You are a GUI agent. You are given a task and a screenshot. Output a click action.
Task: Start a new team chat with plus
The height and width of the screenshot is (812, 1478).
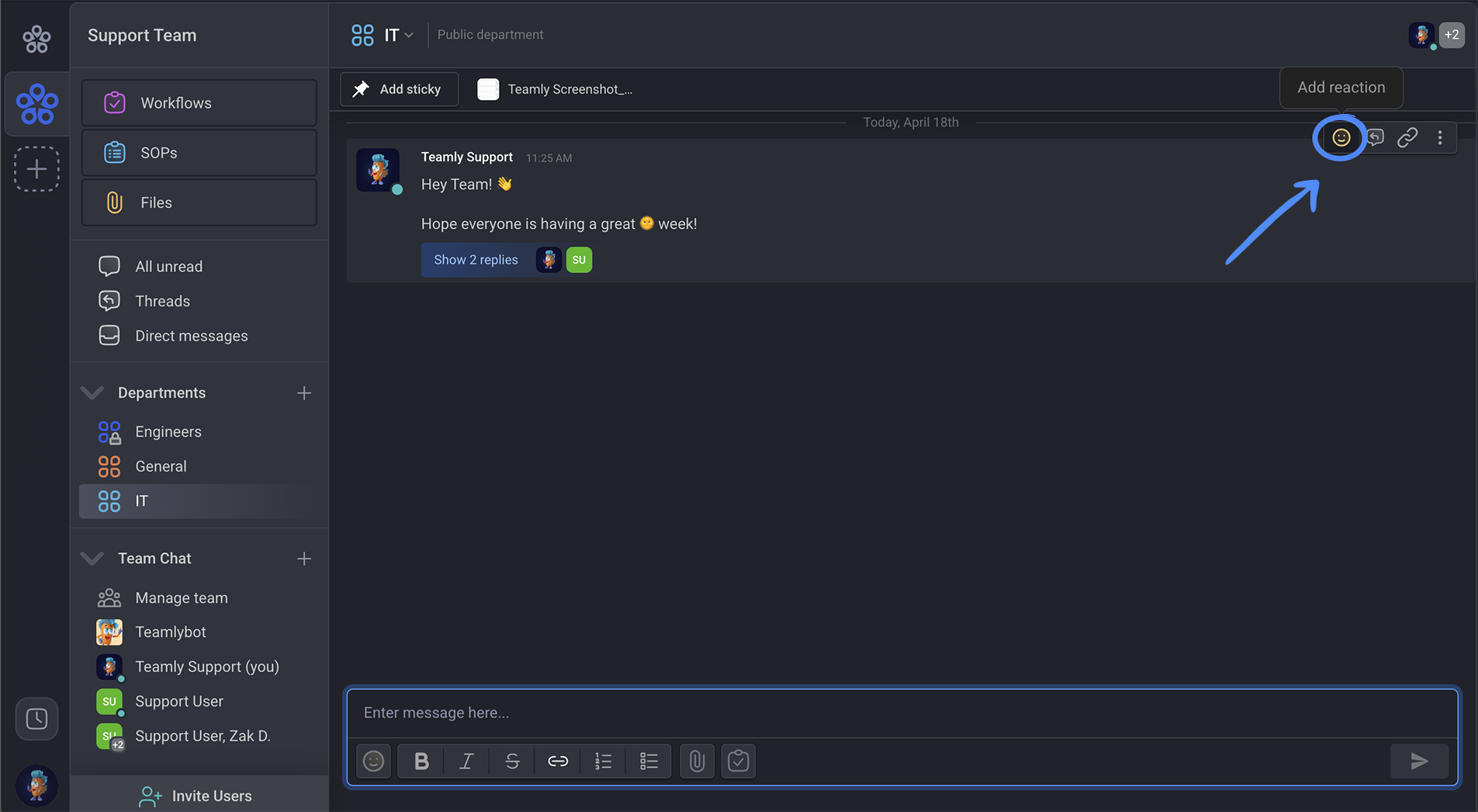304,558
